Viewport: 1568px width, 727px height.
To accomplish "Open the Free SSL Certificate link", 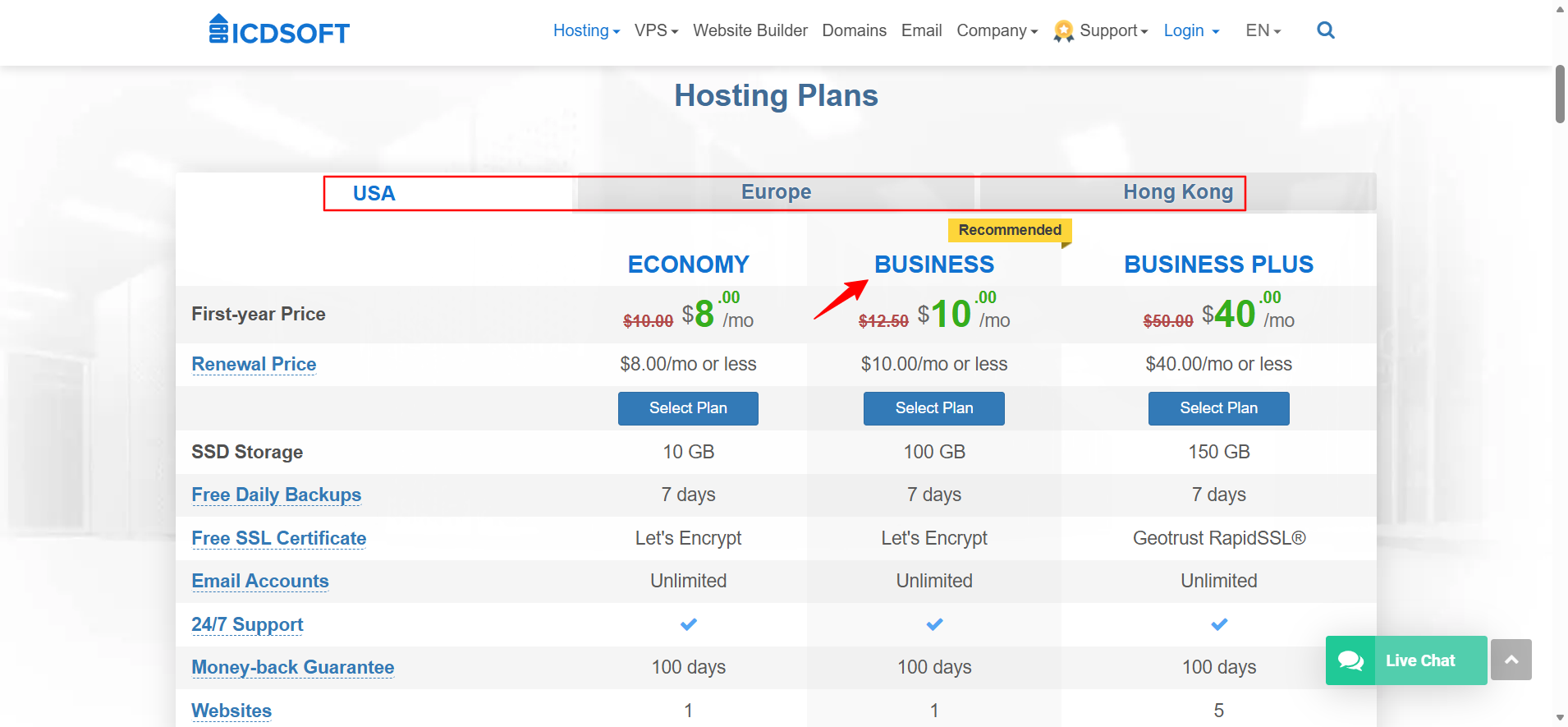I will click(279, 538).
